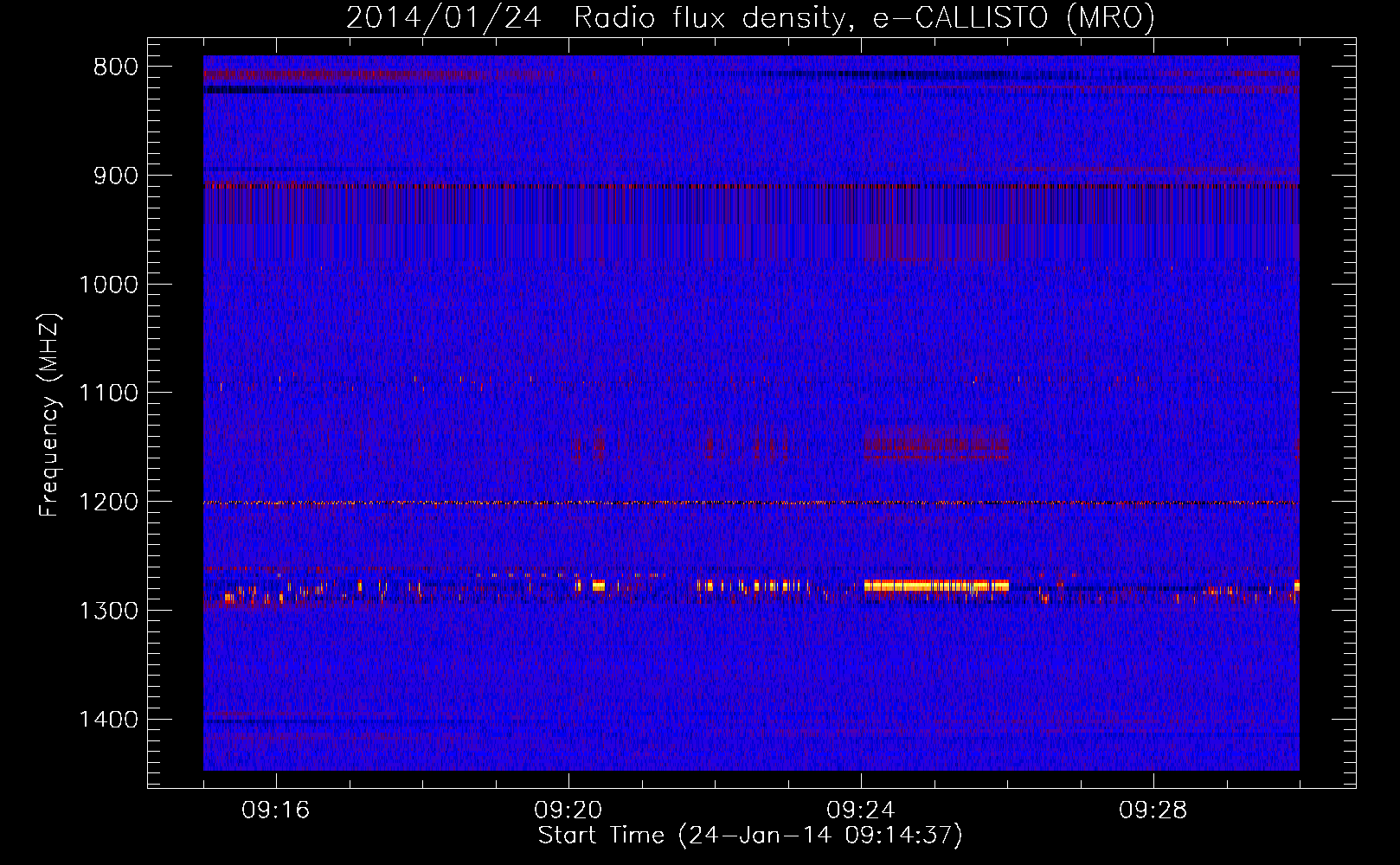
Task: Click the 'Frequency (MHZ)' axis label
Action: tap(49, 415)
